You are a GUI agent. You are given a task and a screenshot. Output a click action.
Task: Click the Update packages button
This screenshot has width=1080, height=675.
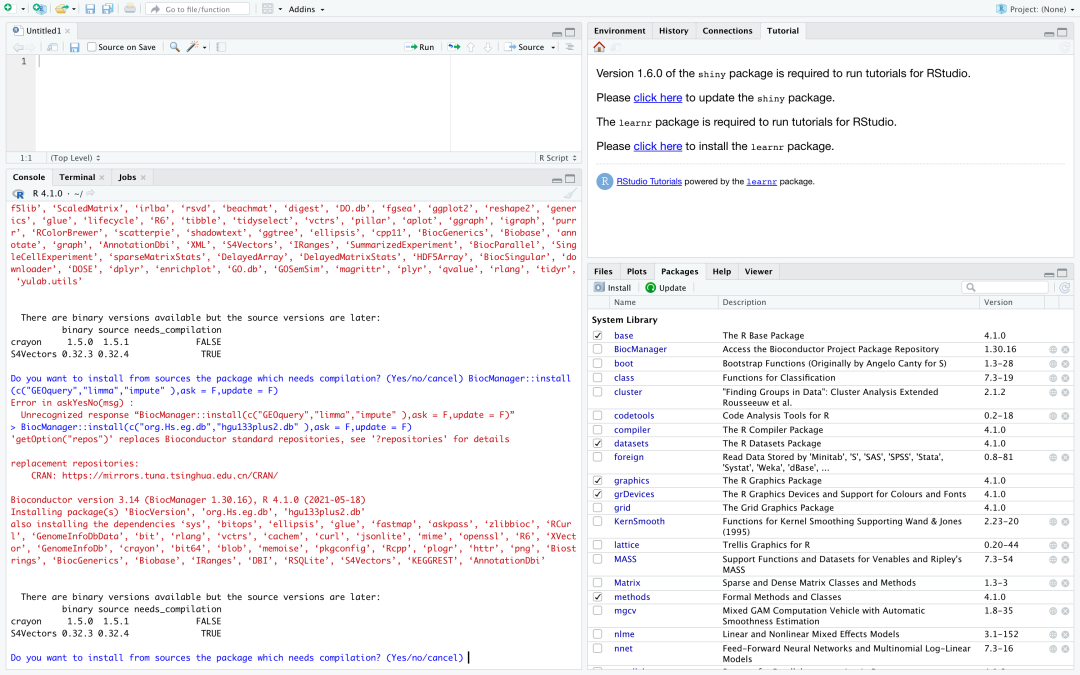[665, 288]
